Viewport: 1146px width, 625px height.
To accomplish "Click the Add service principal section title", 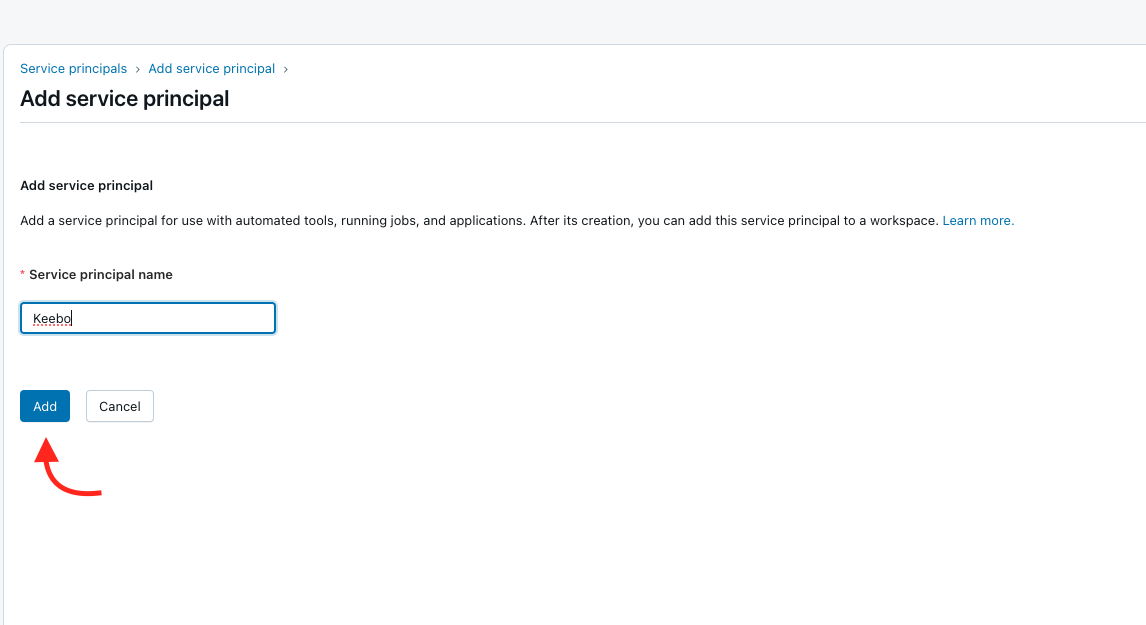I will click(x=86, y=185).
